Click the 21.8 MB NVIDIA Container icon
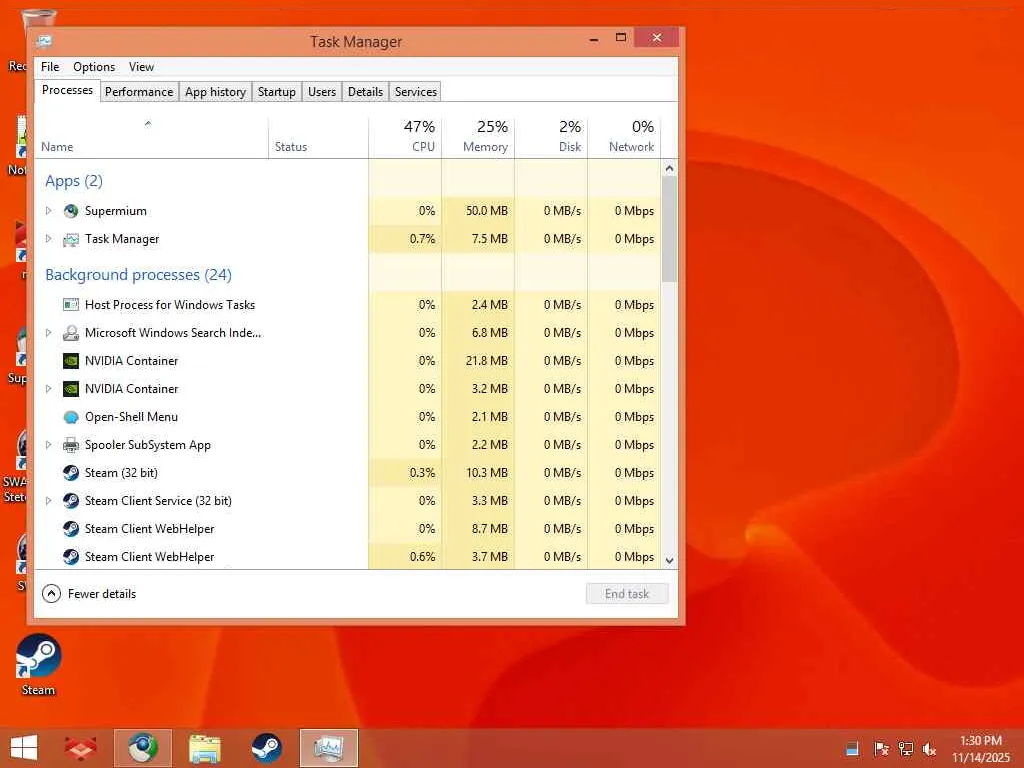 tap(71, 361)
